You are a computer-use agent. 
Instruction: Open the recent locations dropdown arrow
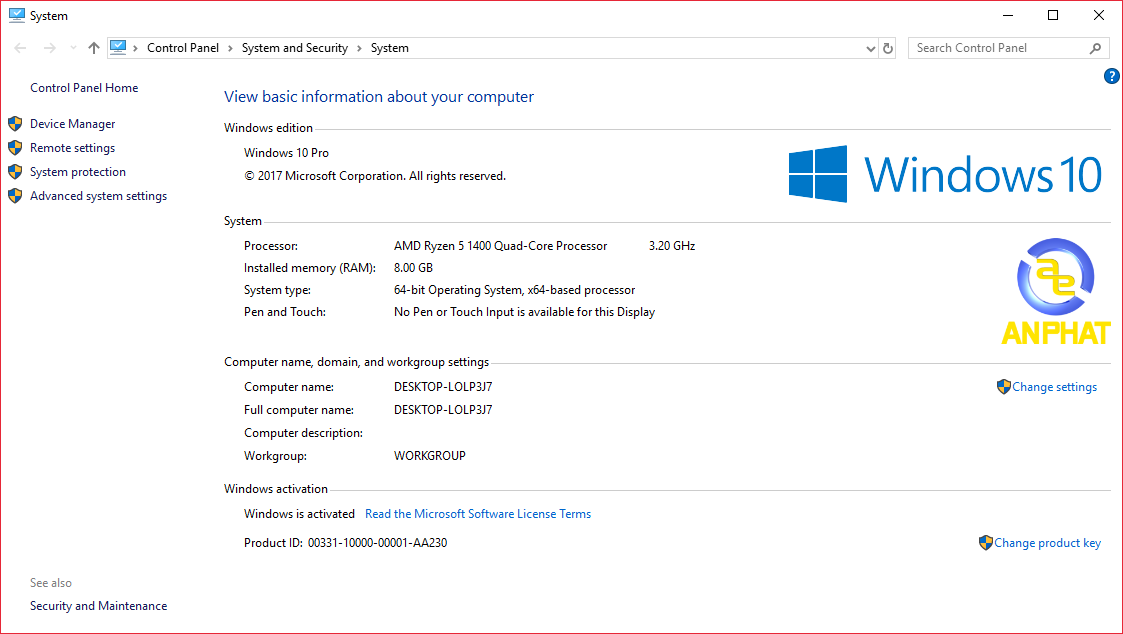pos(72,48)
